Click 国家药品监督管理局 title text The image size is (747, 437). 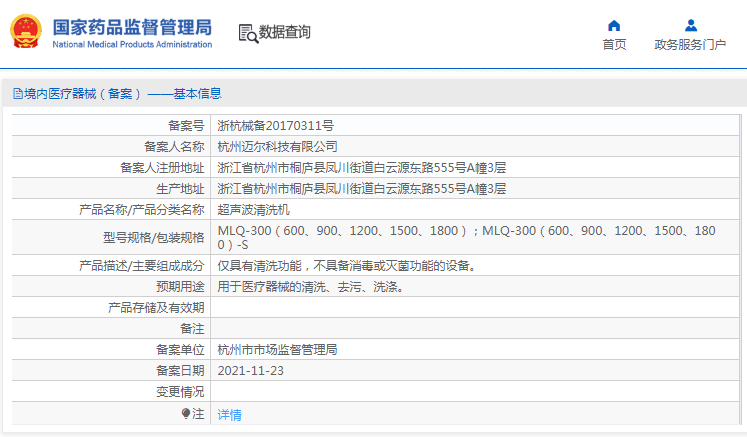[x=132, y=28]
